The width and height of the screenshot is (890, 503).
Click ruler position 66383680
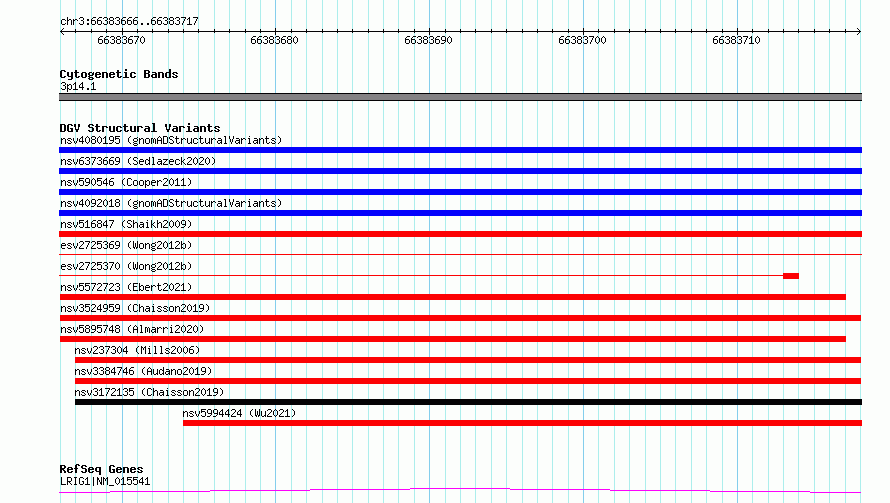274,40
